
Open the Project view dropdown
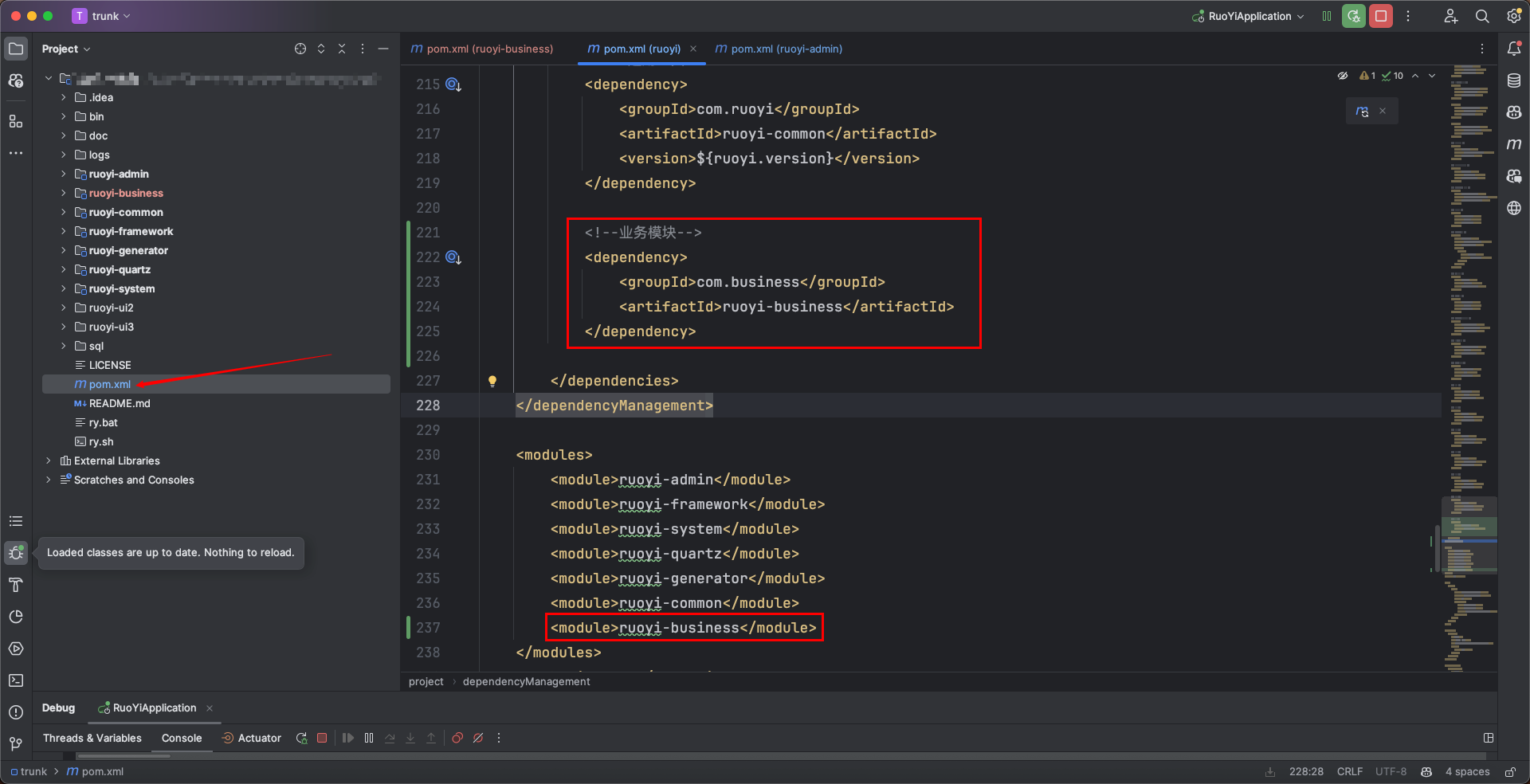point(66,49)
